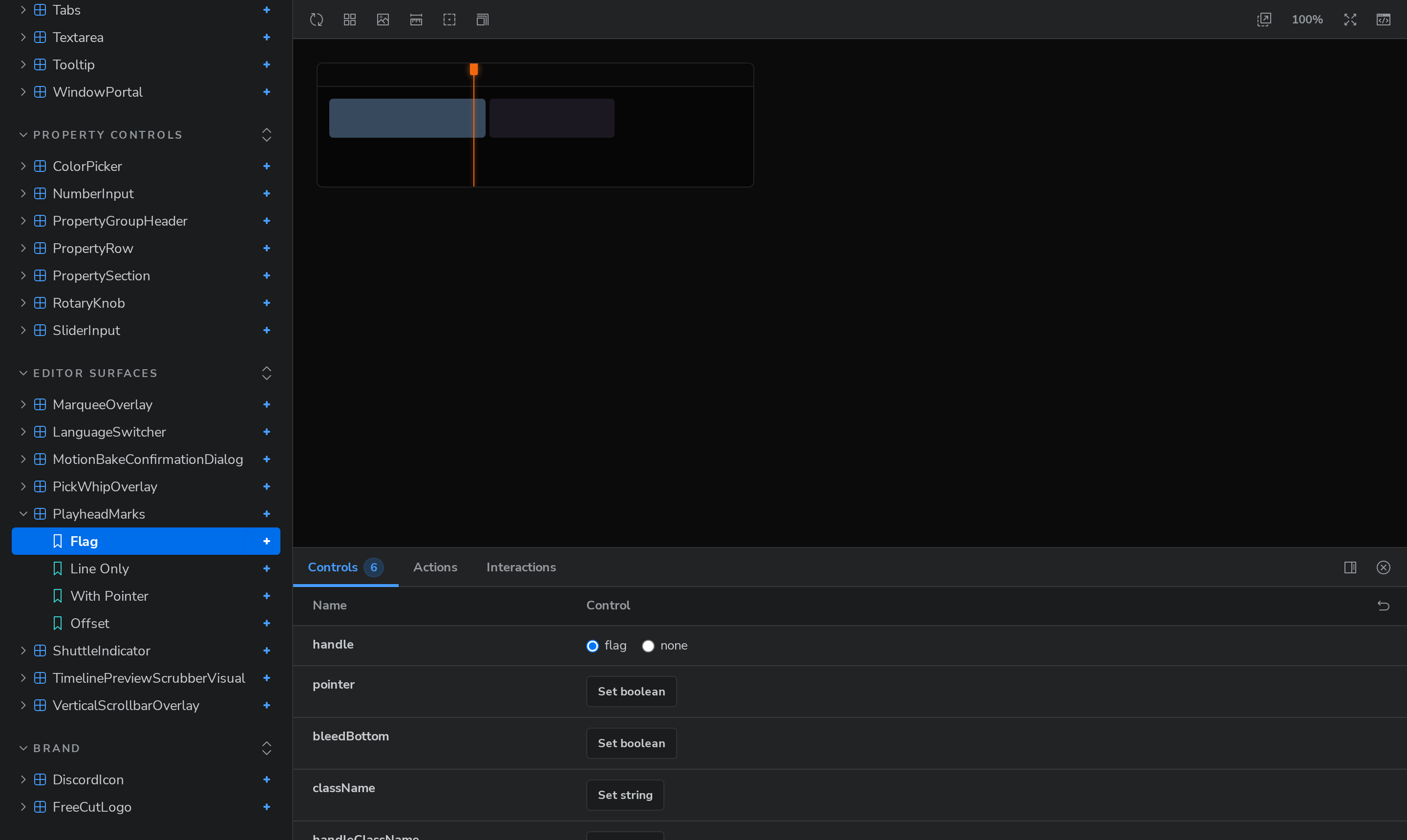Click the orange playhead flag marker
1407x840 pixels.
[474, 69]
